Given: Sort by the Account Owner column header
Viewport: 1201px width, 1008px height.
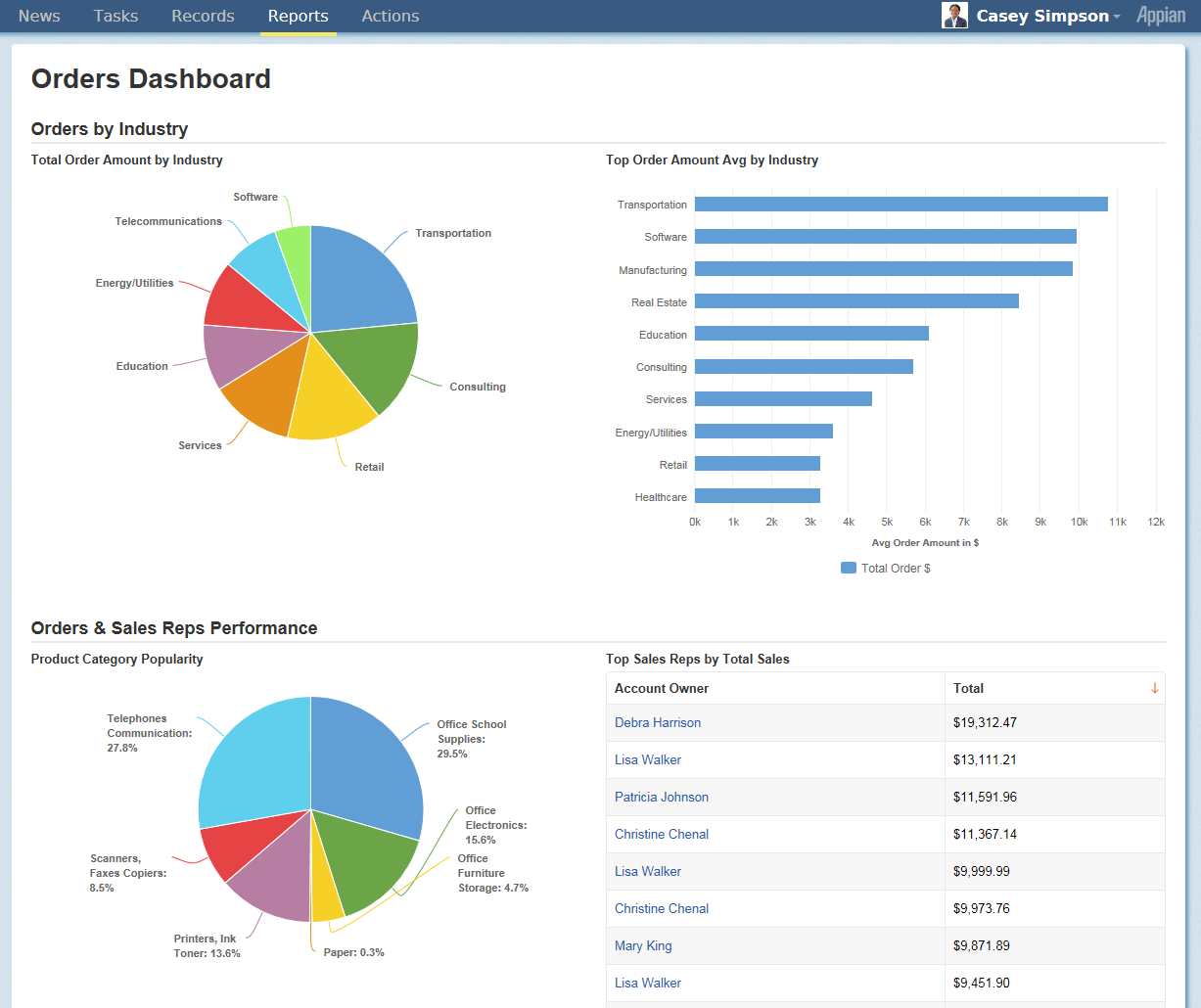Looking at the screenshot, I should click(662, 688).
